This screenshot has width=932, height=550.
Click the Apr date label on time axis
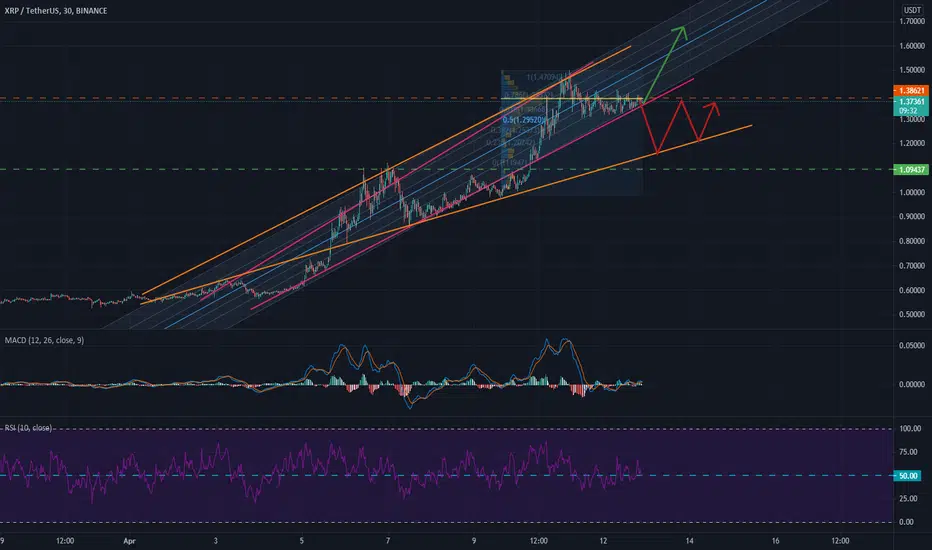pos(129,541)
